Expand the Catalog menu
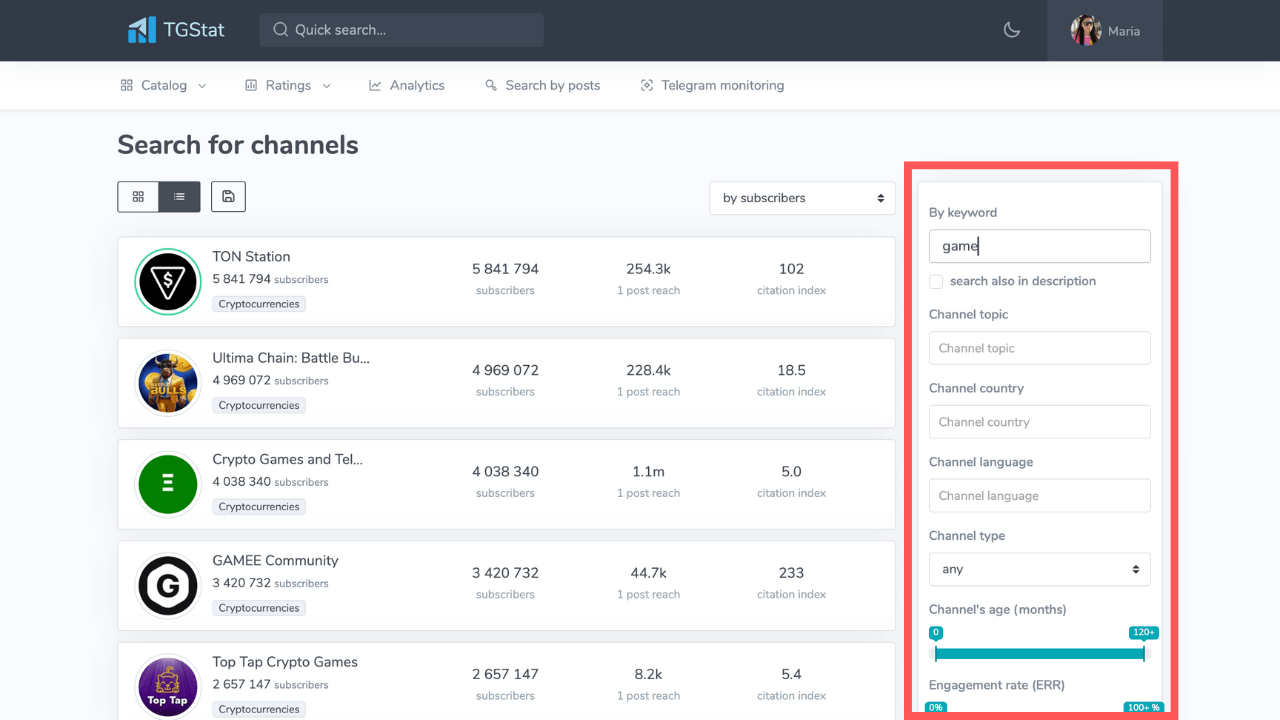This screenshot has width=1280, height=720. [x=164, y=86]
